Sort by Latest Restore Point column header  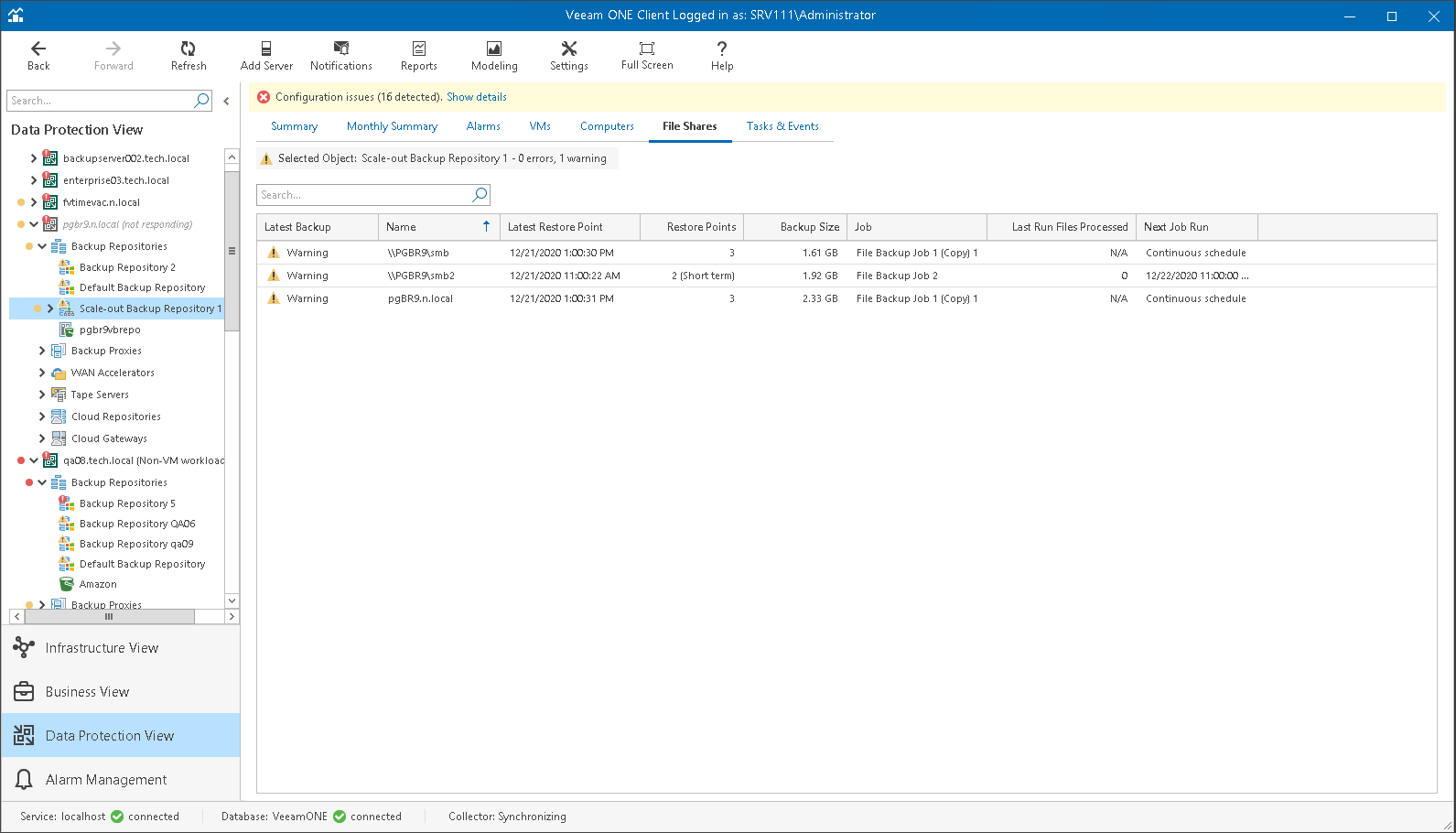point(570,227)
